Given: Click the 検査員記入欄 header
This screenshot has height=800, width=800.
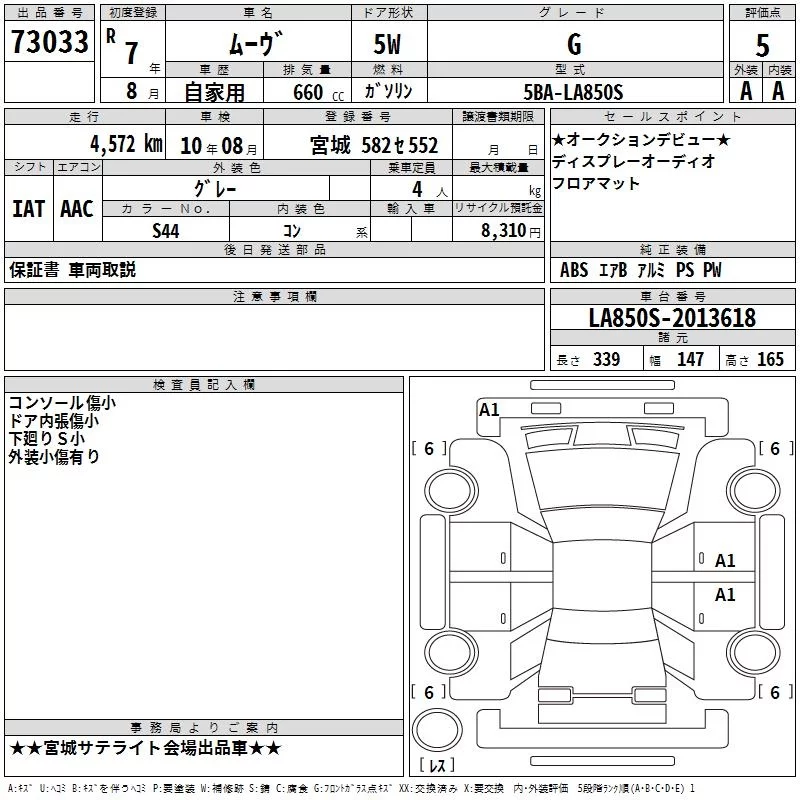Looking at the screenshot, I should click(x=204, y=384).
